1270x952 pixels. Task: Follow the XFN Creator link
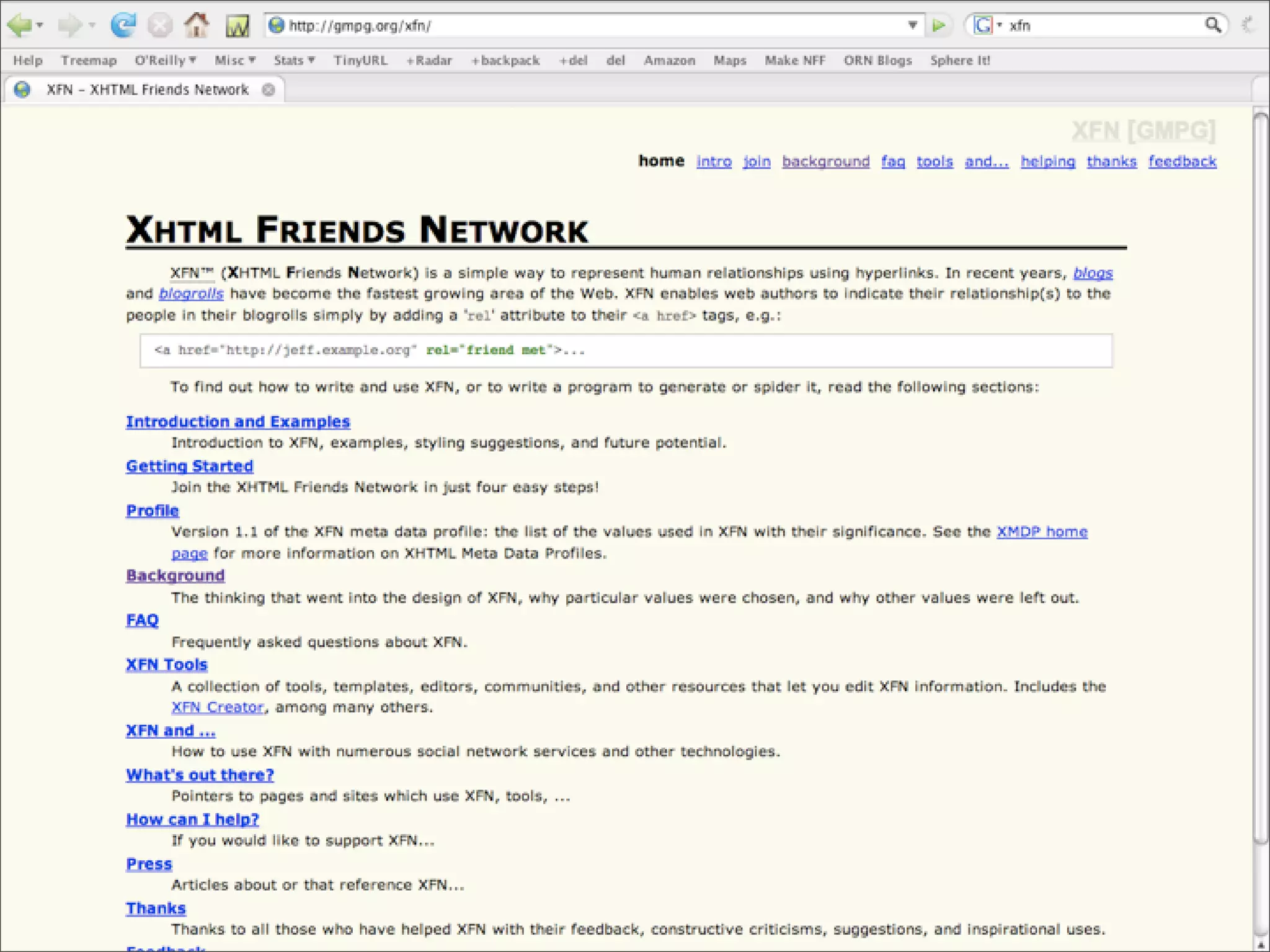click(217, 707)
